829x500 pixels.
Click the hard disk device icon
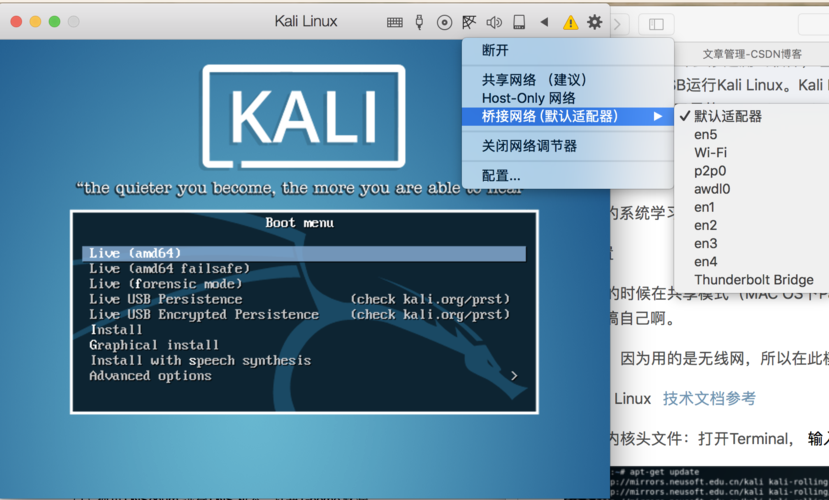519,22
